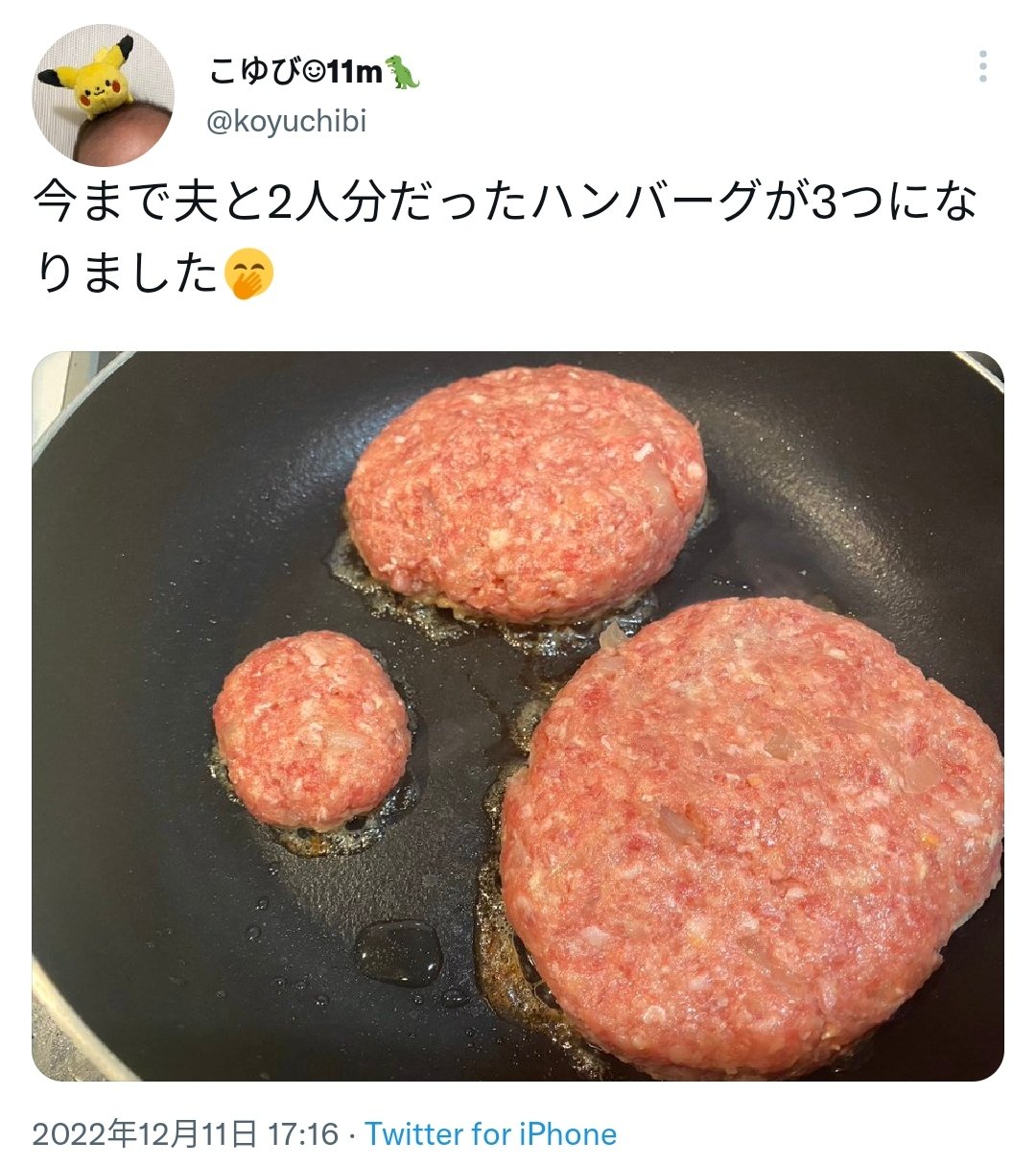Click the smiley face emoji in the display name

(x=314, y=72)
